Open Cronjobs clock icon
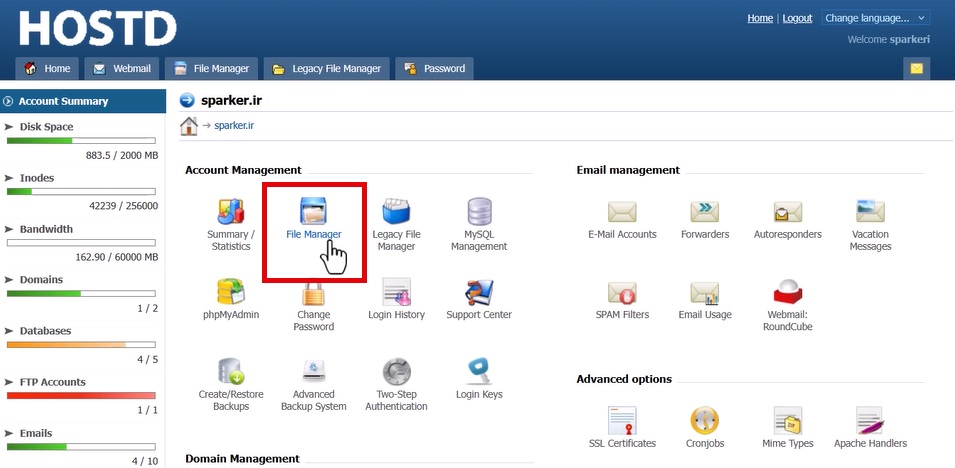955x468 pixels. [705, 420]
